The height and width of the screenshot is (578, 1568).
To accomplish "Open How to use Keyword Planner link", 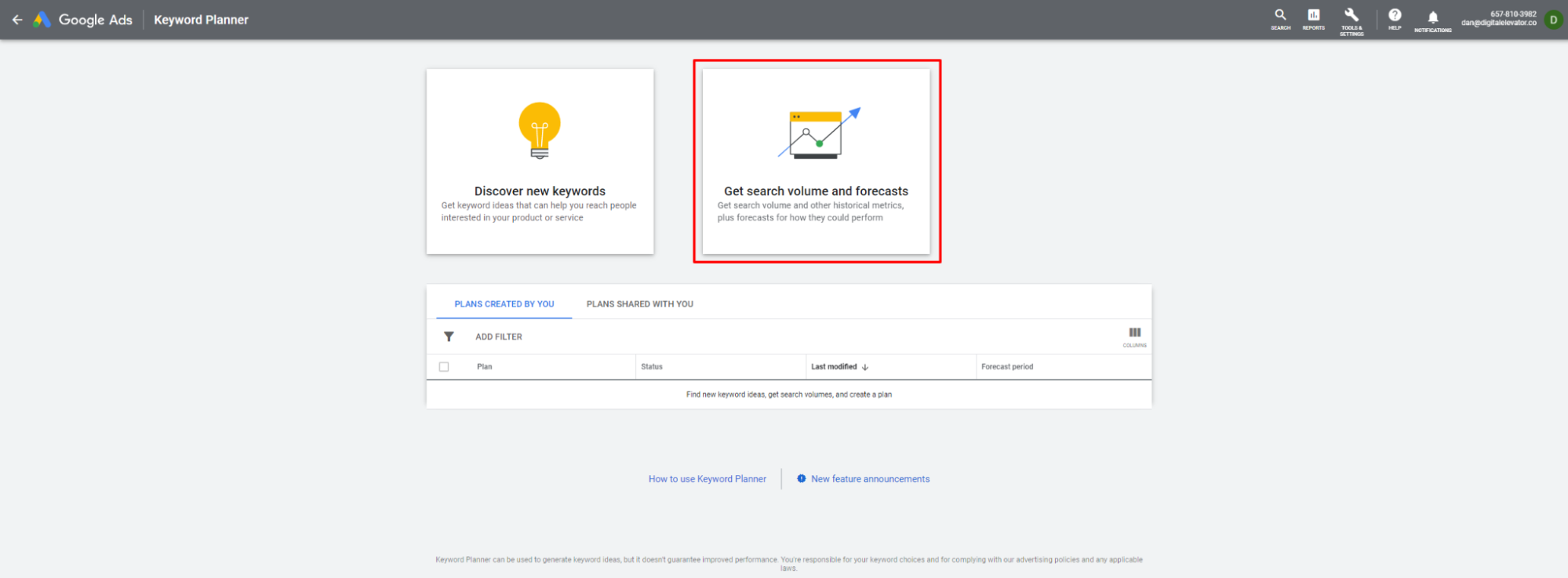I will click(708, 478).
